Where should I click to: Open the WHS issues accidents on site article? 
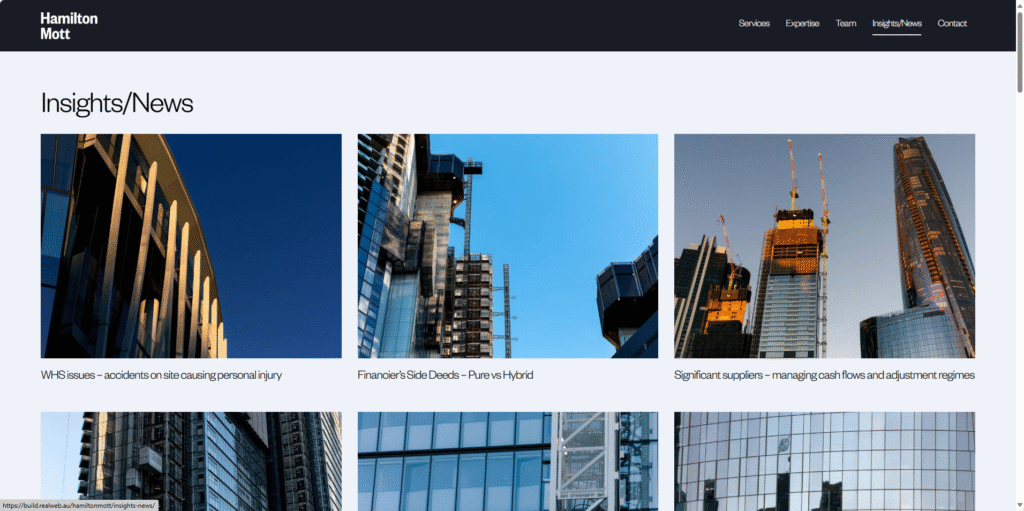161,376
